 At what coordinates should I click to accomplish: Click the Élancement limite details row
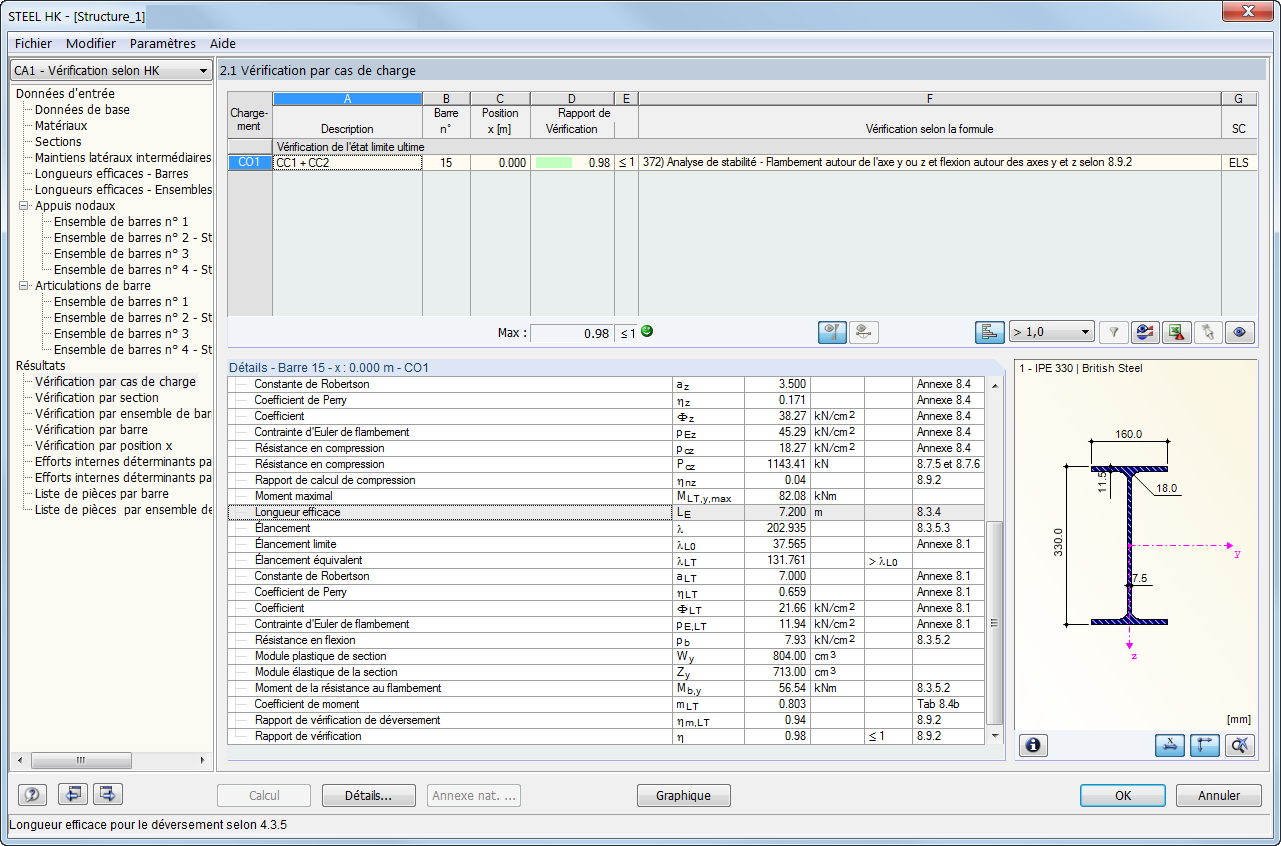[x=607, y=544]
